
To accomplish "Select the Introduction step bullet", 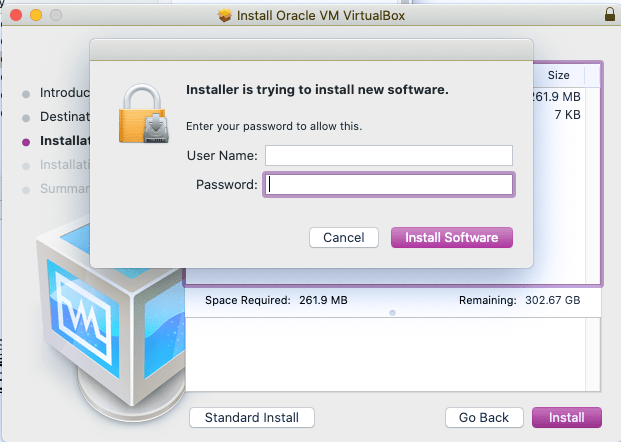I will pos(26,93).
